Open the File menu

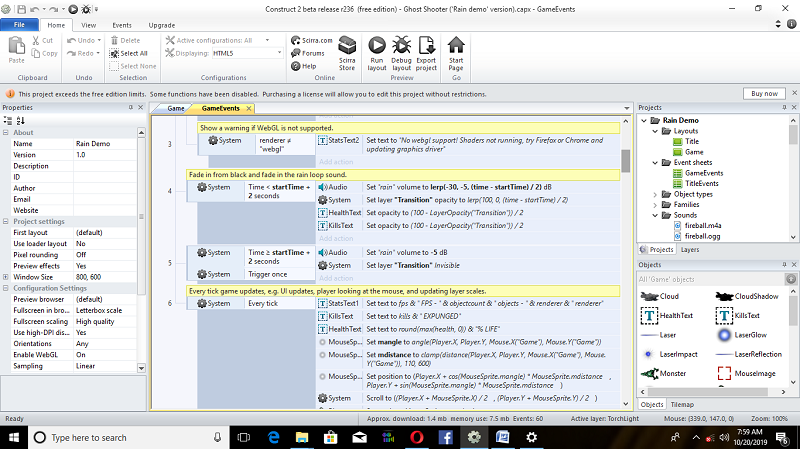tap(19, 24)
